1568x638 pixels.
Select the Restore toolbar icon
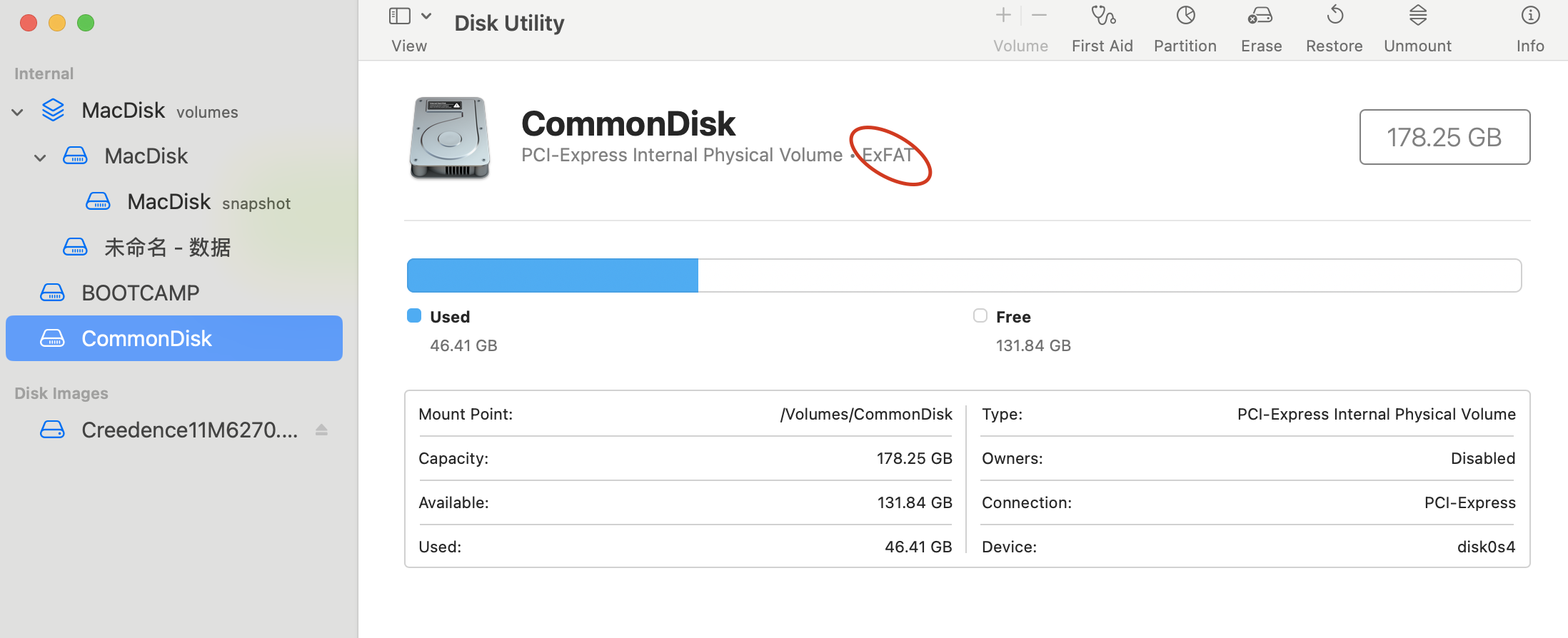click(x=1334, y=29)
